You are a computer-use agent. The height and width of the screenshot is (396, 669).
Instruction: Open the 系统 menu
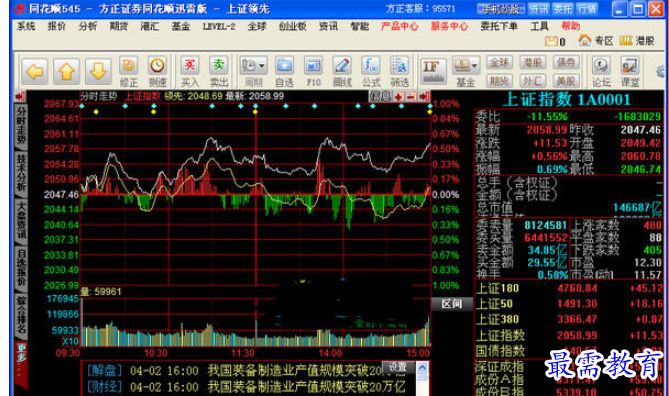tap(26, 26)
